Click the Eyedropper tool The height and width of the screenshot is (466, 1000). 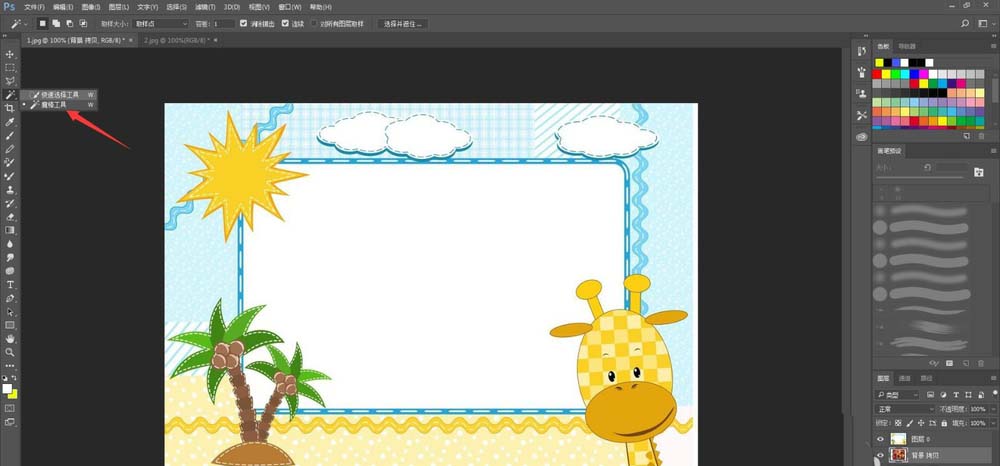click(10, 122)
